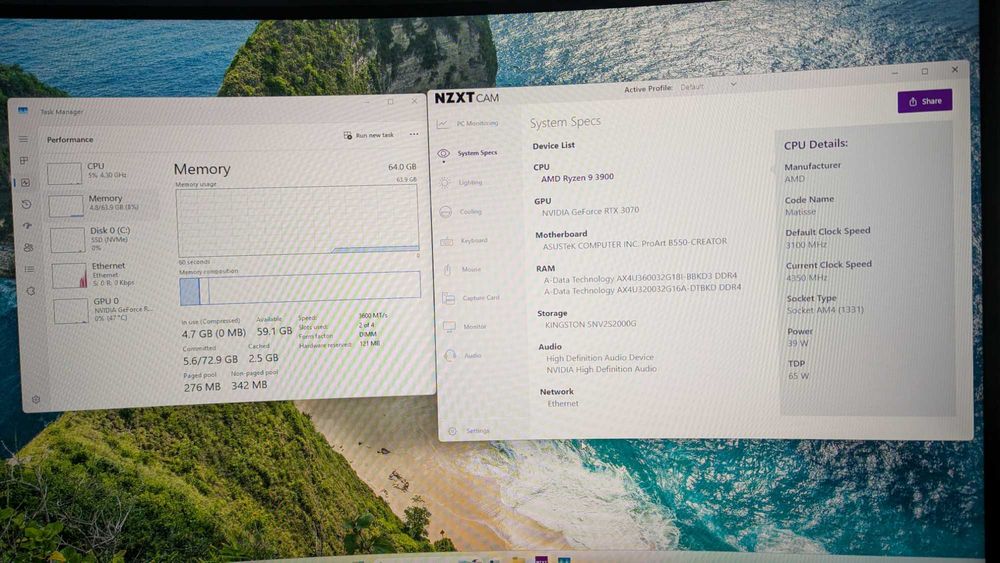Click the Power value 39 W

pyautogui.click(x=797, y=344)
